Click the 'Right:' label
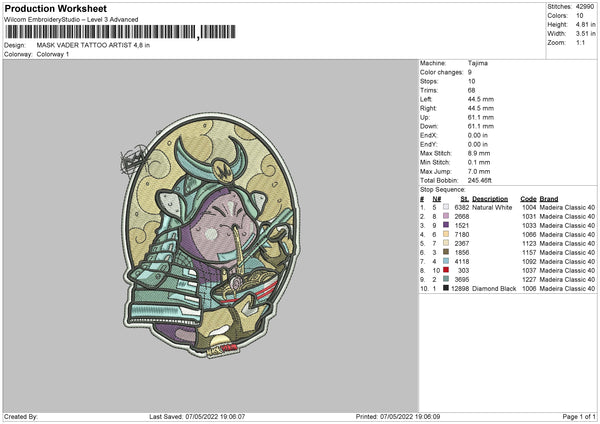The width and height of the screenshot is (600, 424). [428, 108]
